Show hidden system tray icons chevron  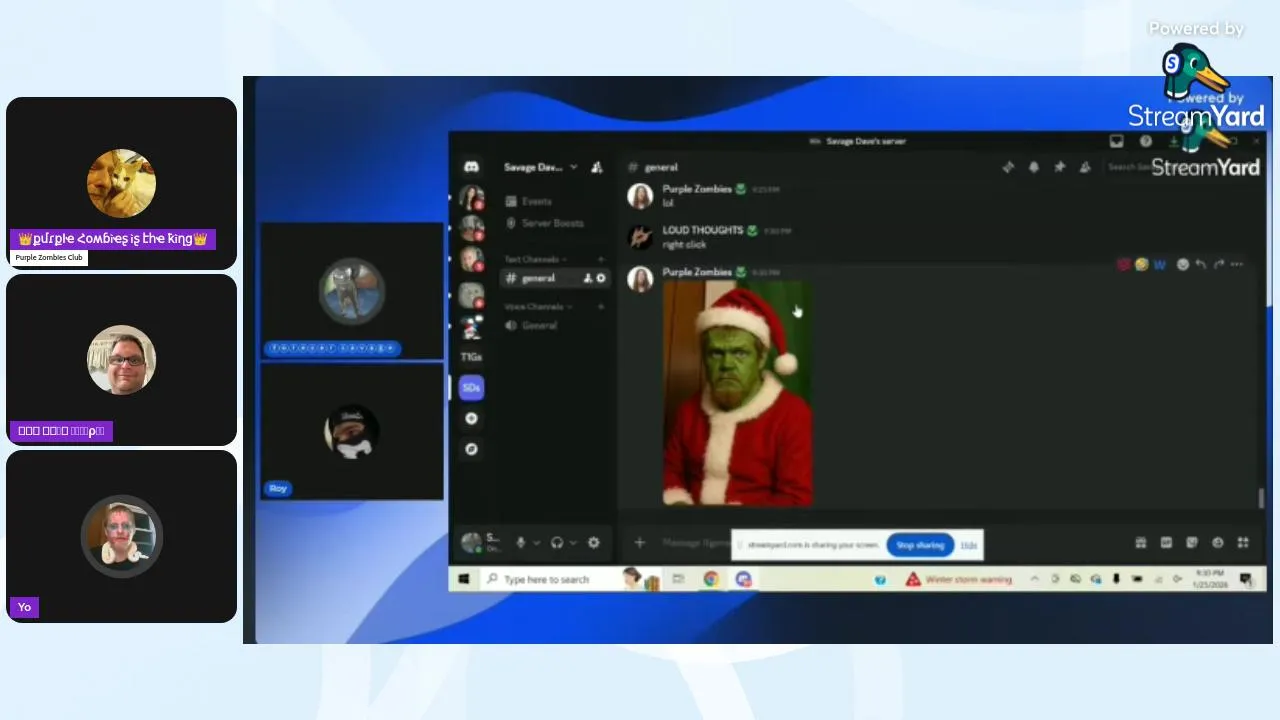tap(1035, 579)
